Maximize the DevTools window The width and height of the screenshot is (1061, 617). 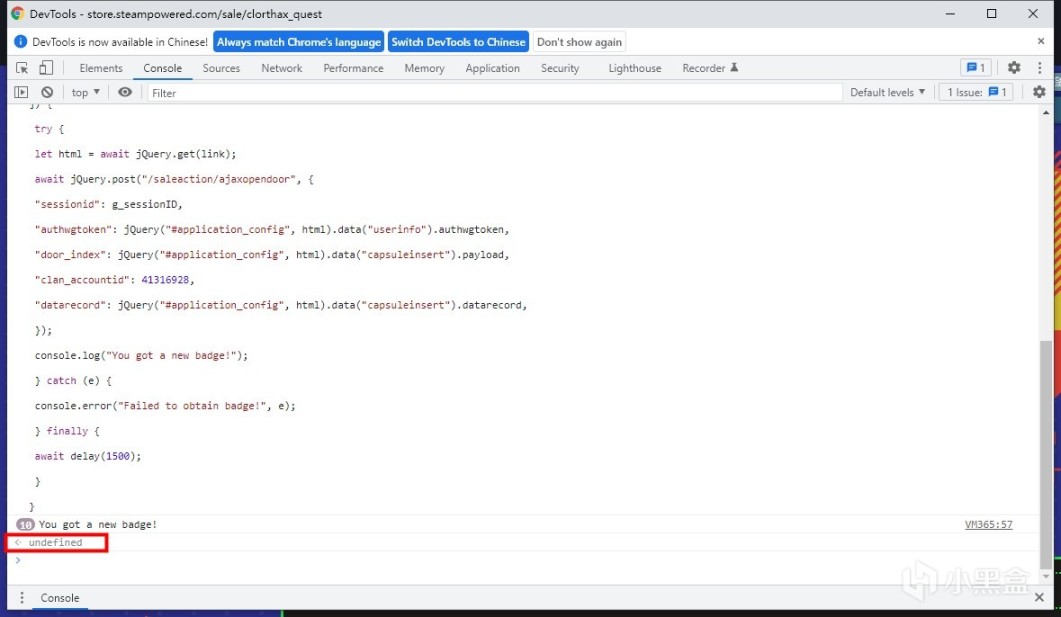pos(991,14)
